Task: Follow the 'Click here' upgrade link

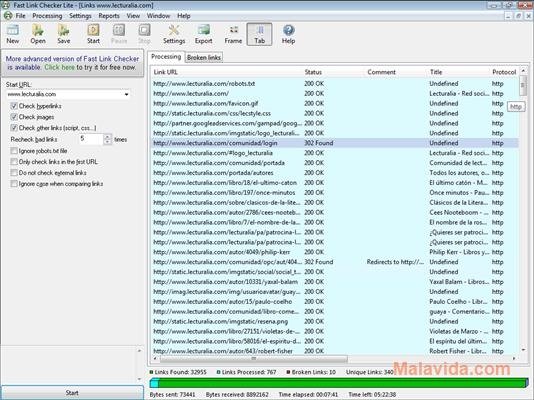Action: 59,67
